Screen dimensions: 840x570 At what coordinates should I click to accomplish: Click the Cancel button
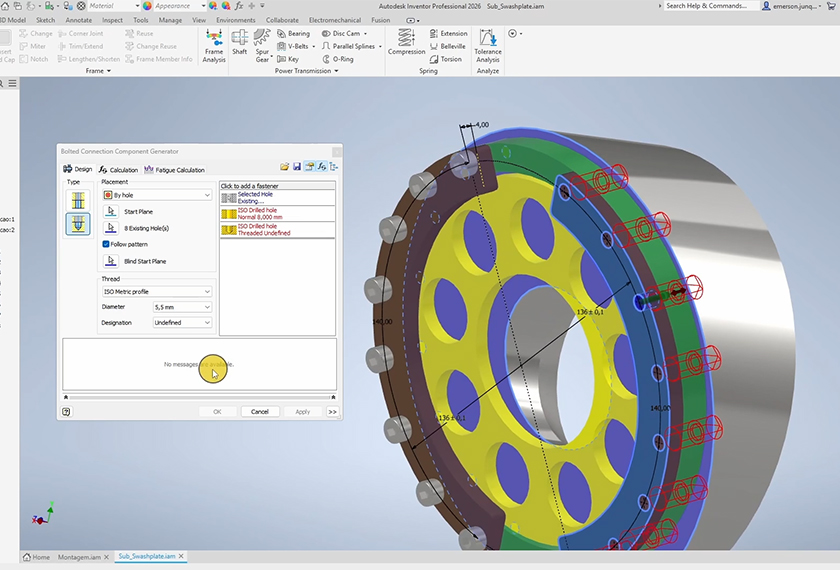click(259, 412)
